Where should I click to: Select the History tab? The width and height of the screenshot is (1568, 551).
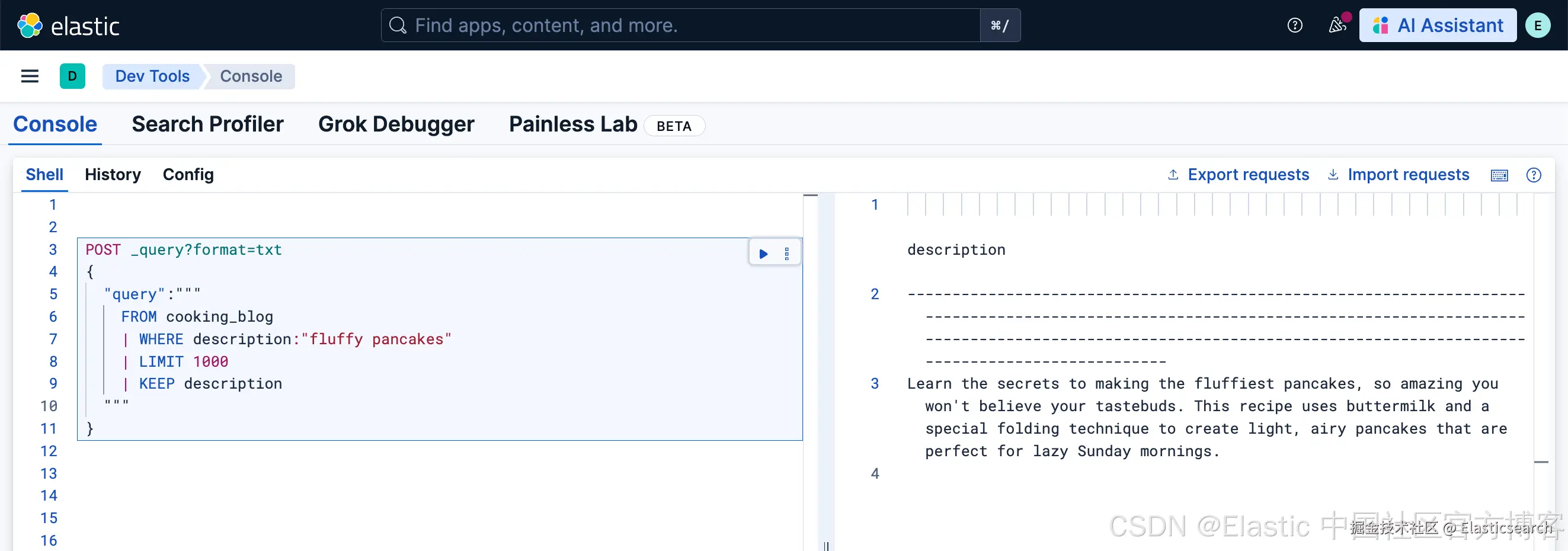tap(113, 175)
